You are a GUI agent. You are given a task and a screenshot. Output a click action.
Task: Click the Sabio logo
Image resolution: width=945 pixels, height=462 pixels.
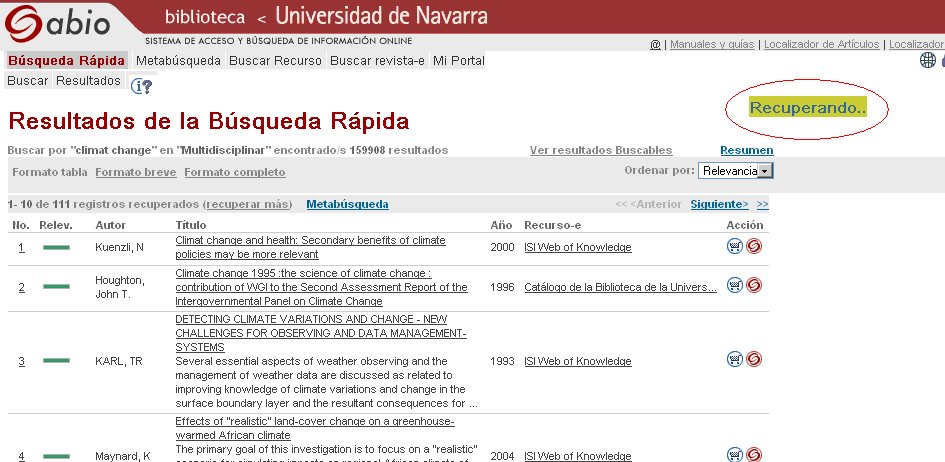click(x=62, y=25)
